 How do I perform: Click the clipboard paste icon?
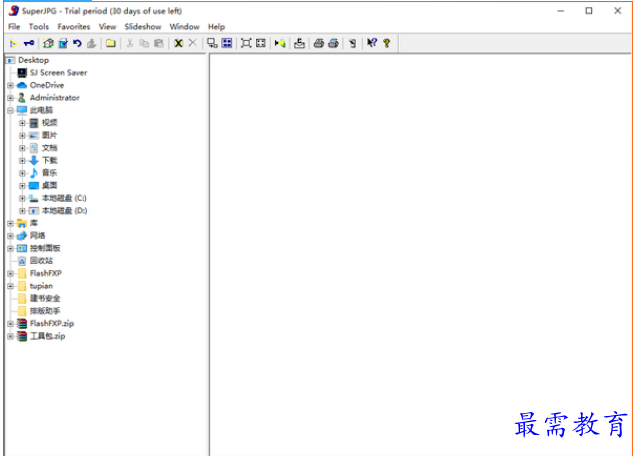(x=159, y=43)
